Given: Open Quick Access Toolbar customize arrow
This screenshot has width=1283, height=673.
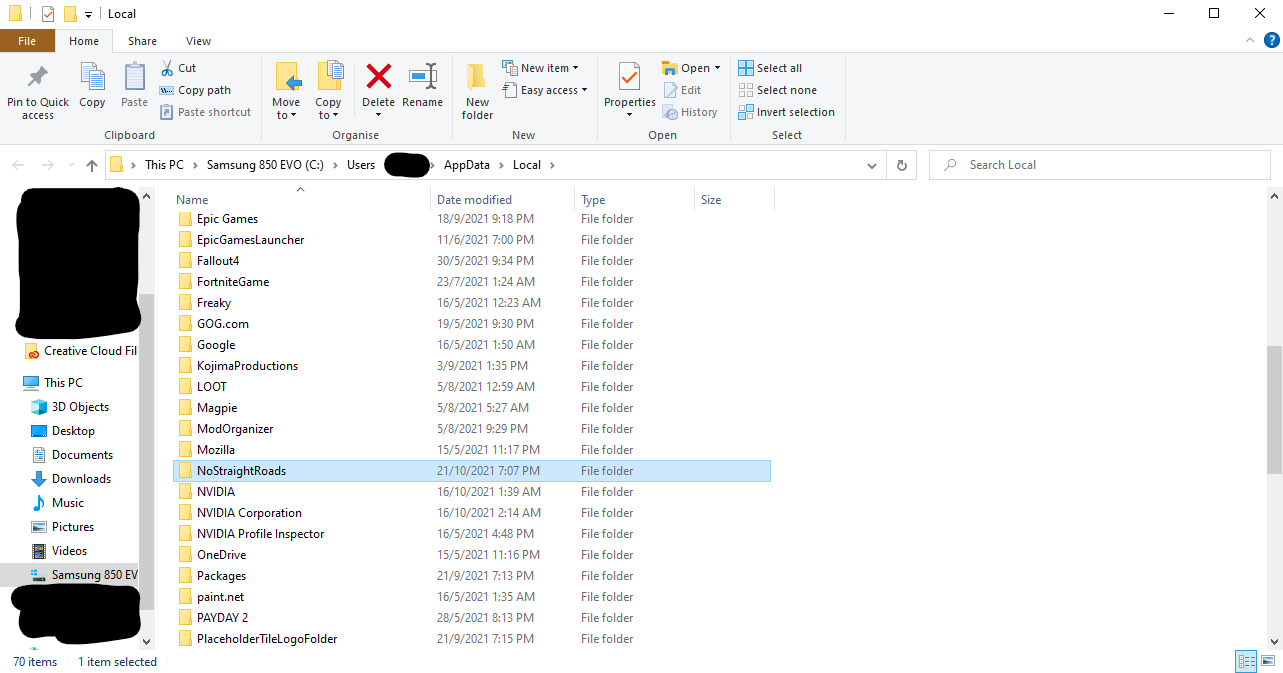Looking at the screenshot, I should click(89, 14).
